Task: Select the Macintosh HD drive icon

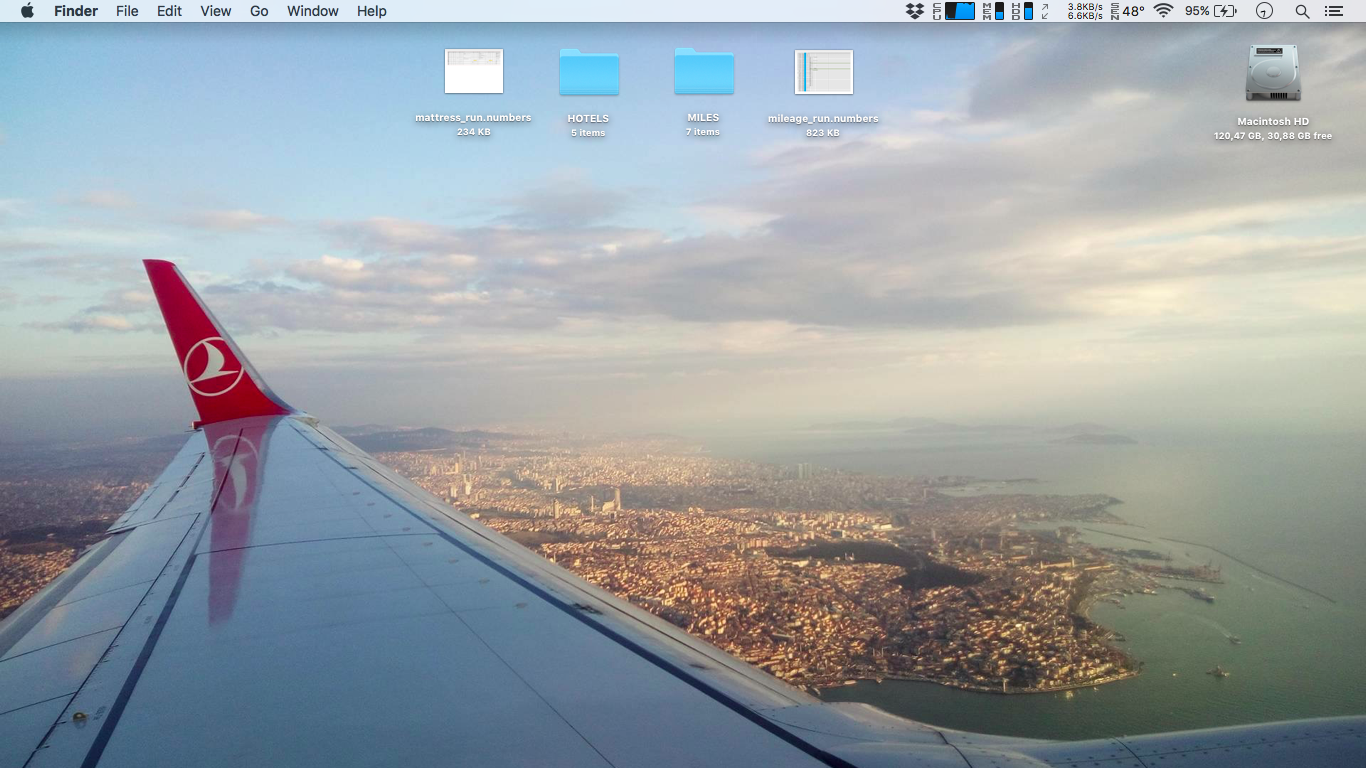Action: click(1273, 73)
